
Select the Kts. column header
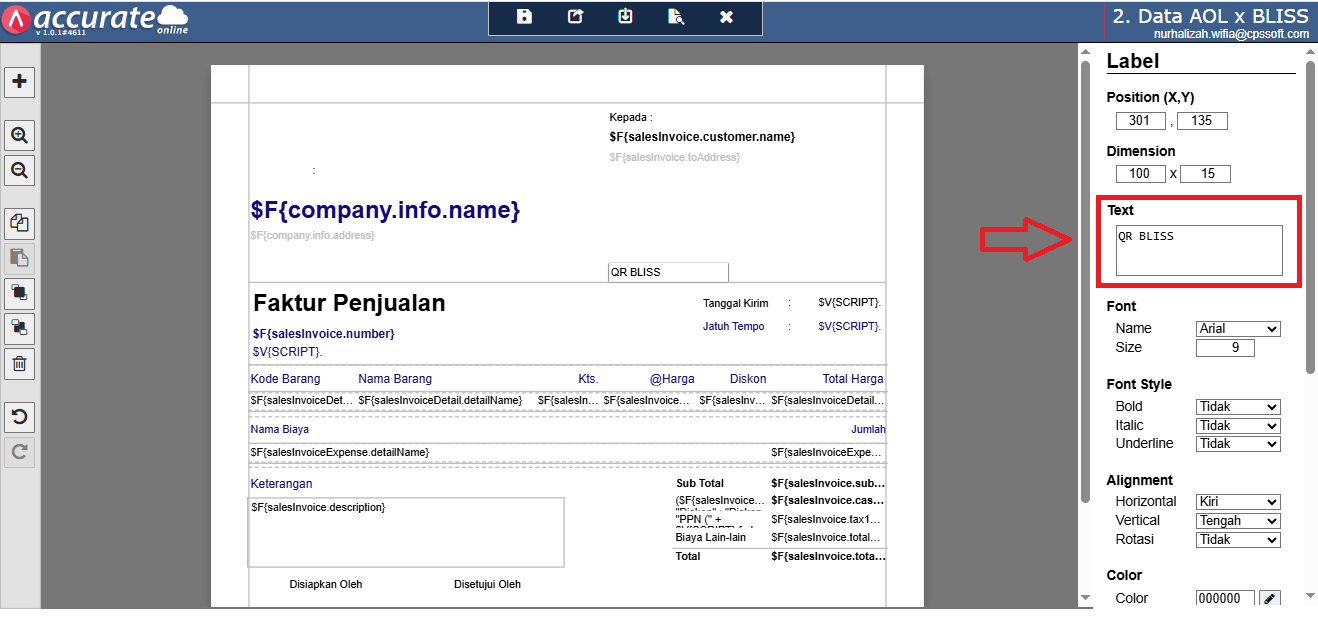click(x=588, y=379)
